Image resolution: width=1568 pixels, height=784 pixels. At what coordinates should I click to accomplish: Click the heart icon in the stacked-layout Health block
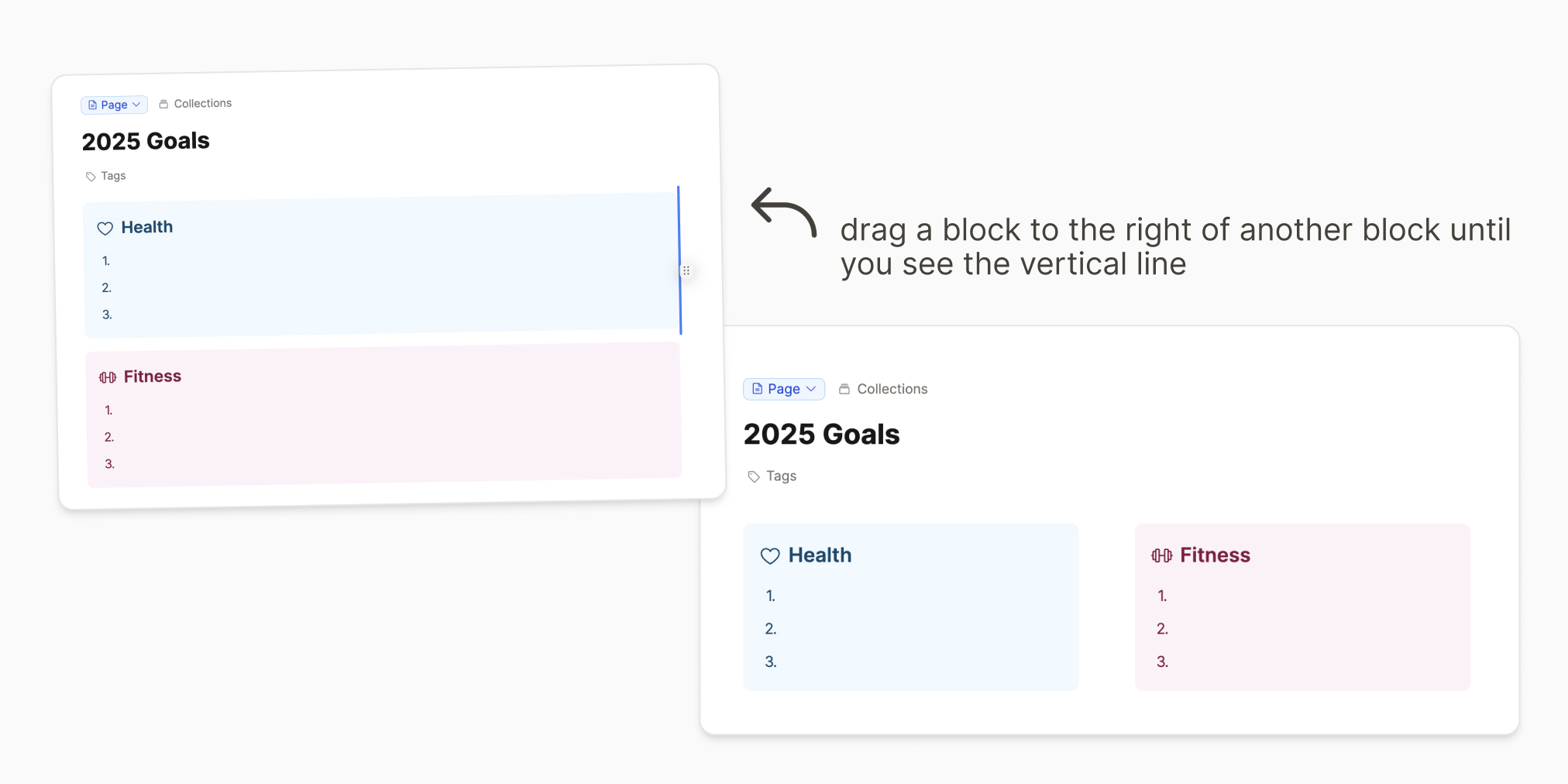pyautogui.click(x=105, y=229)
